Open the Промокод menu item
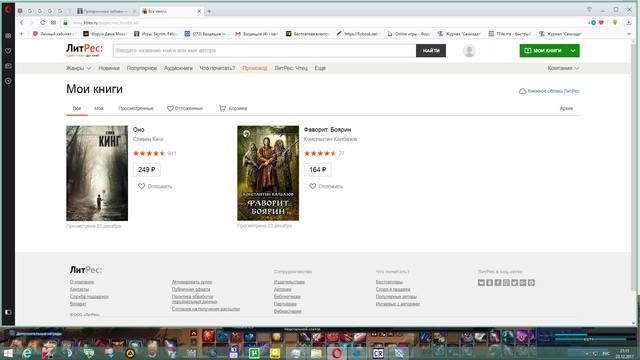The height and width of the screenshot is (360, 640). click(x=255, y=68)
